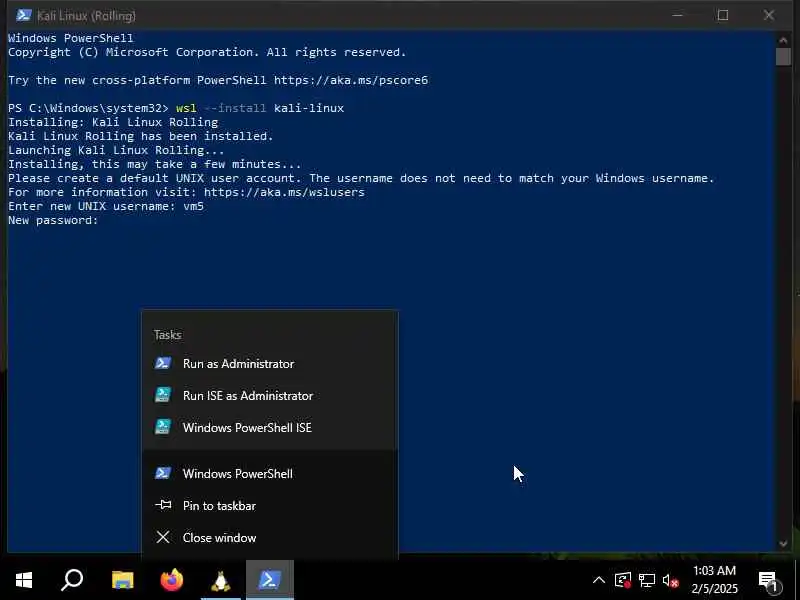800x600 pixels.
Task: Click the https://aka.ms/pscore6 URL text
Action: tap(351, 80)
